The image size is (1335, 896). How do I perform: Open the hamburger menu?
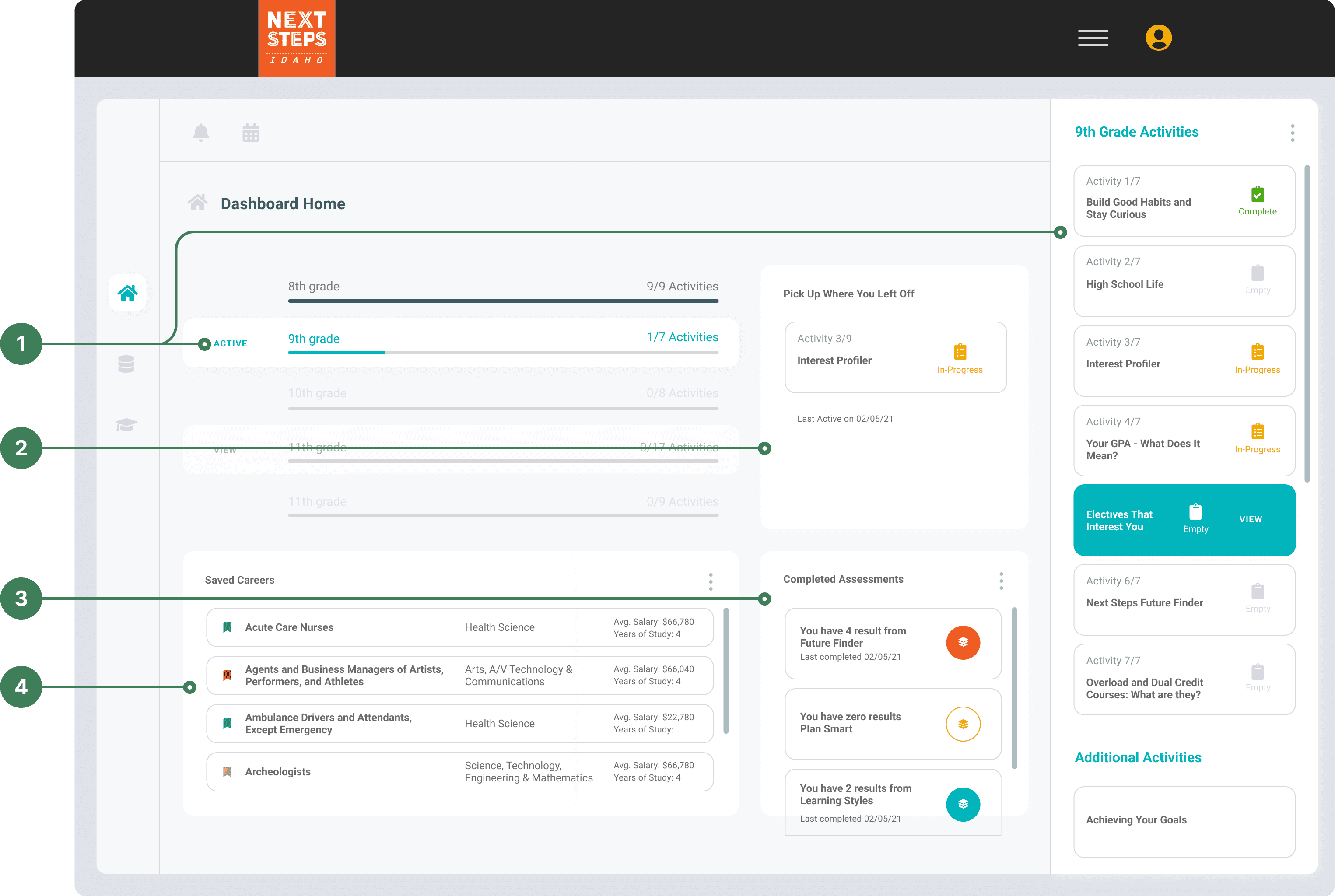[x=1093, y=38]
